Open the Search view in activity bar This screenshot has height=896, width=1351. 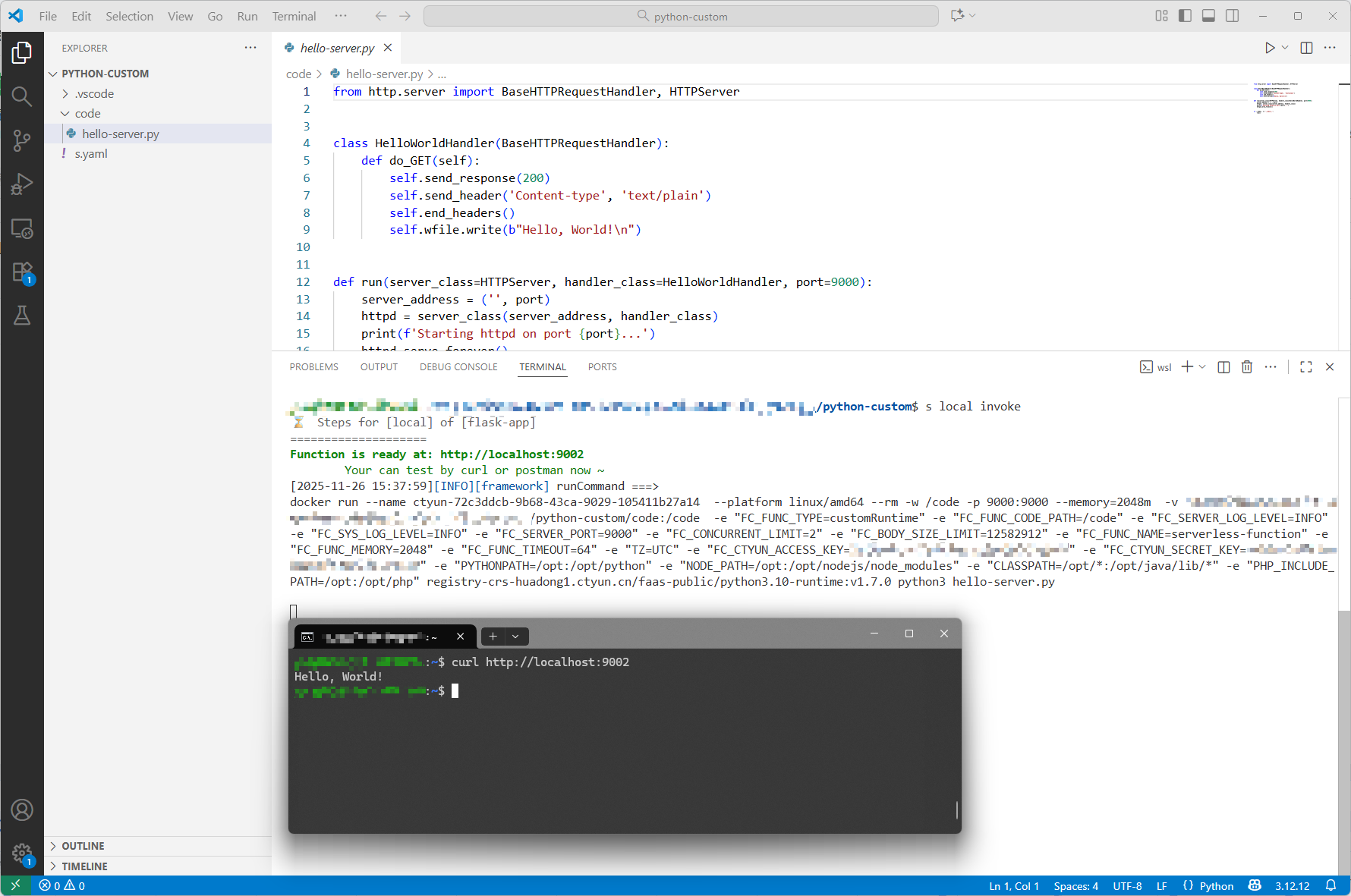pos(22,96)
